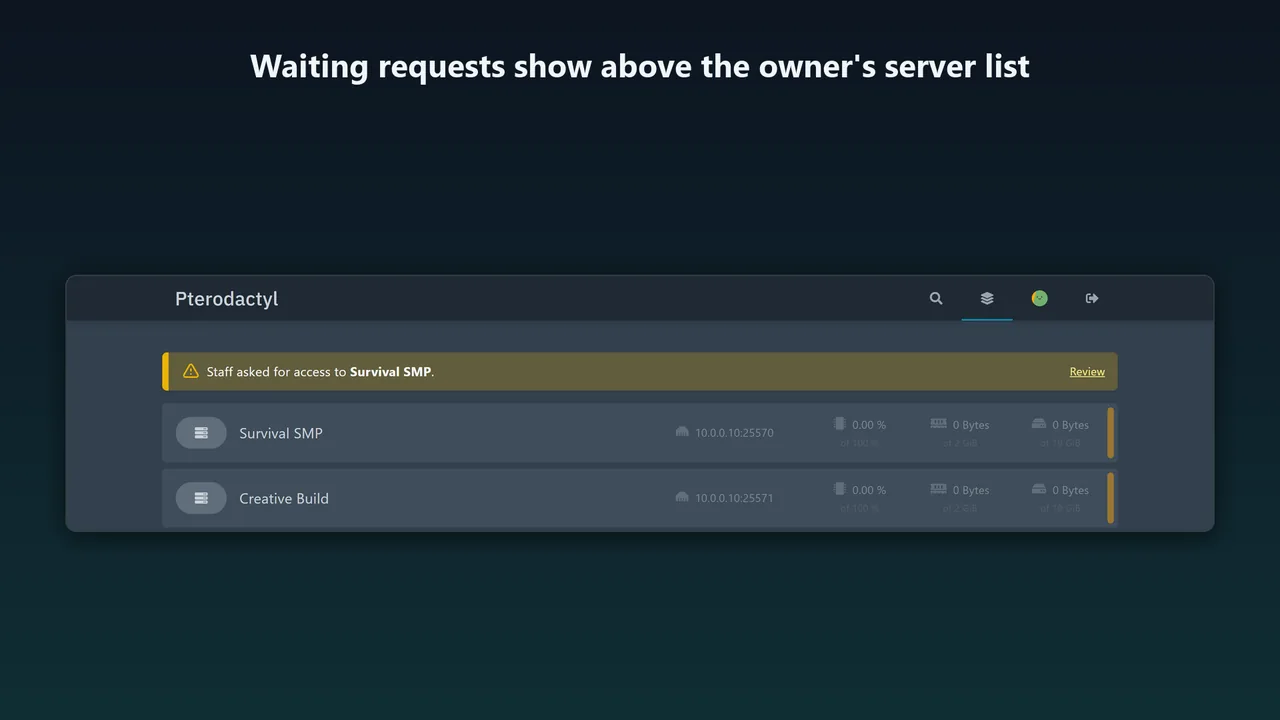Click the CPU chip icon in Survival SMP row

840,424
